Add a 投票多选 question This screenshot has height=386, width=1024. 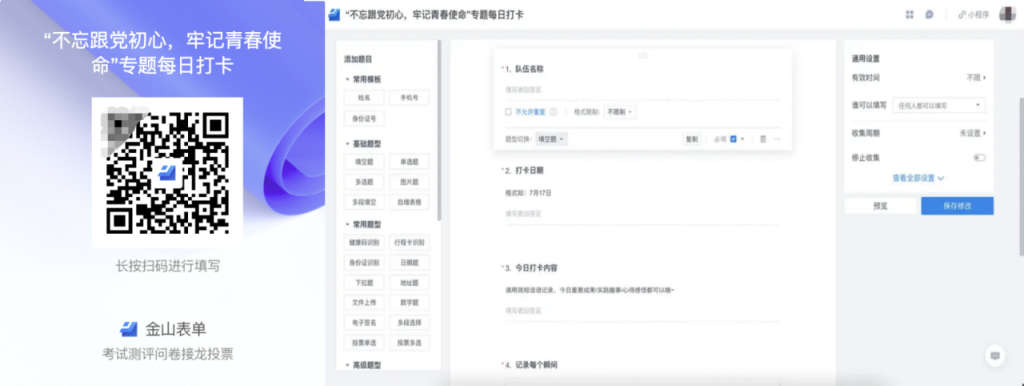[x=409, y=343]
